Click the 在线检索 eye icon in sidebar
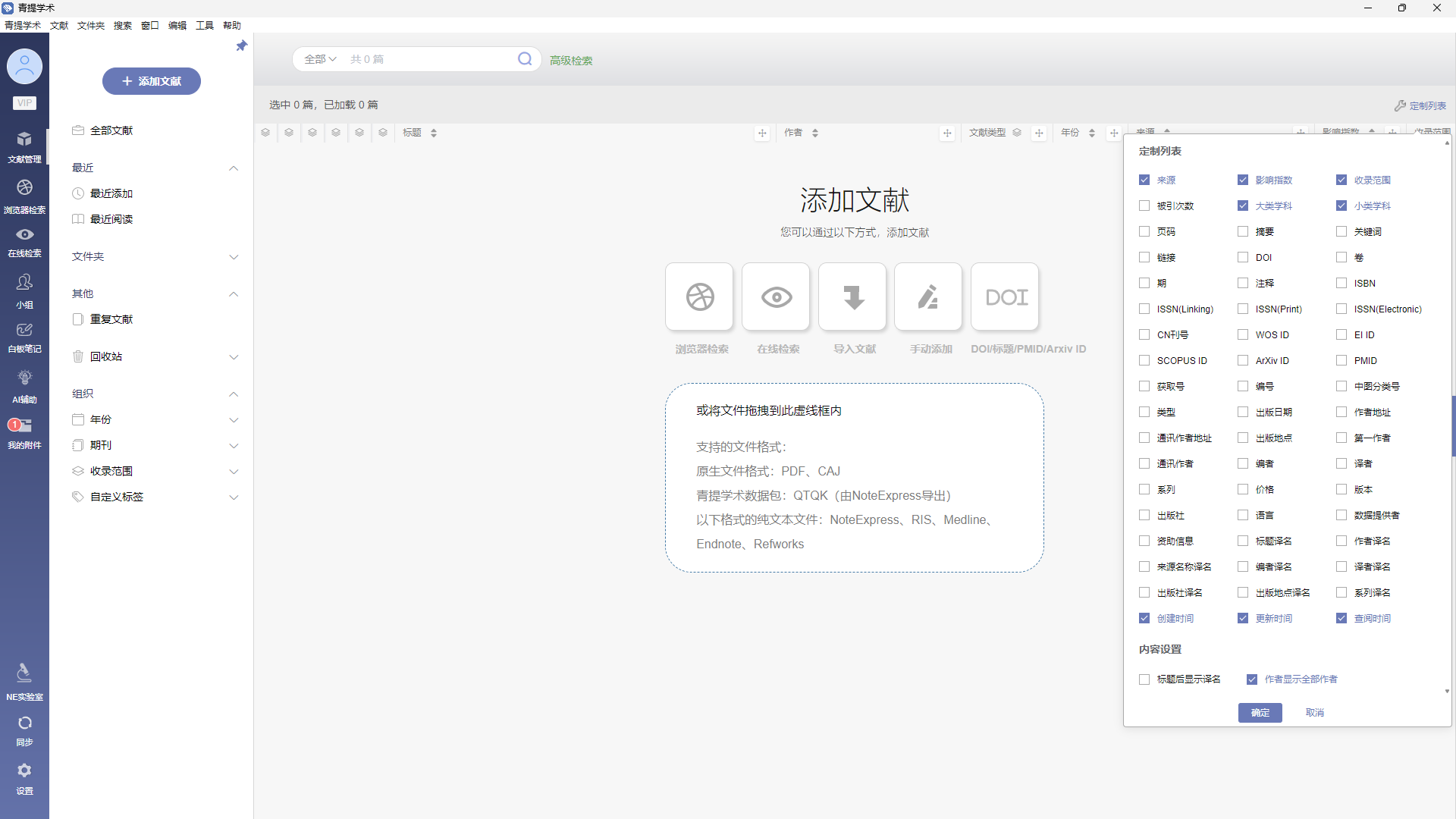Screen dimensions: 1456x819 coord(24,235)
